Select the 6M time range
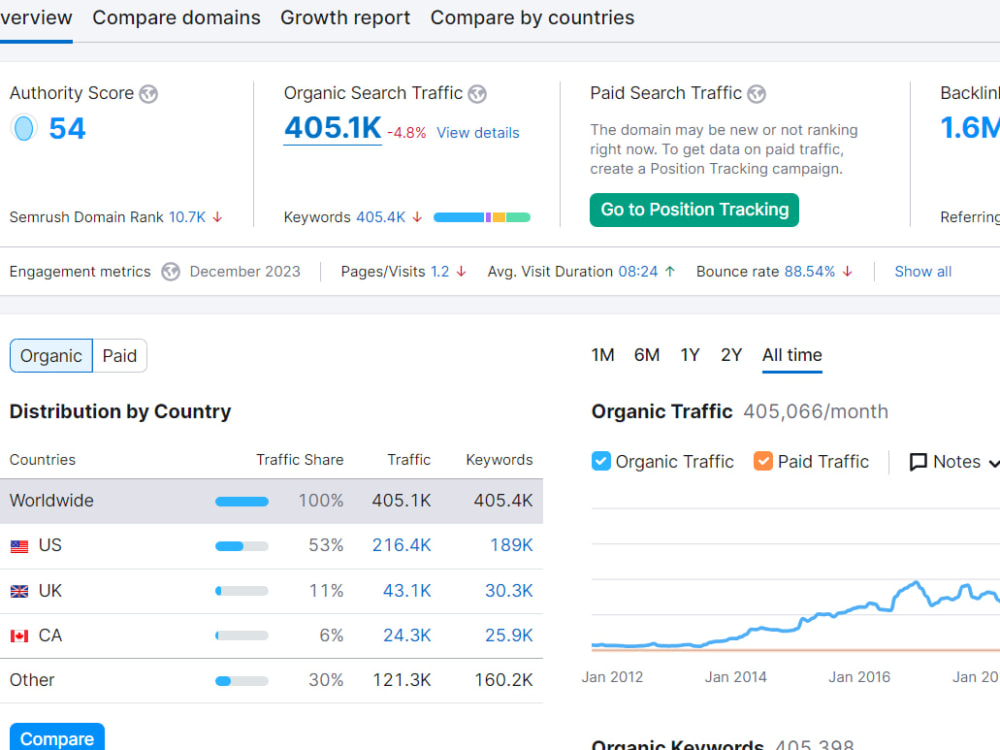The width and height of the screenshot is (1000, 750). [647, 355]
